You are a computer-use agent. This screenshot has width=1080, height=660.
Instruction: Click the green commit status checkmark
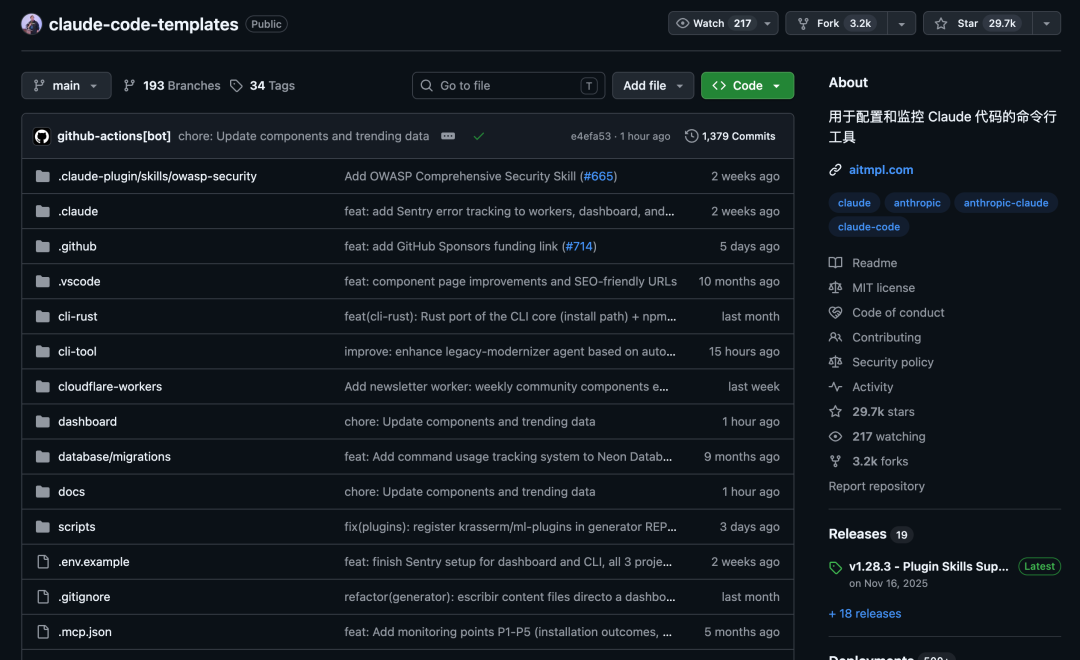tap(479, 136)
